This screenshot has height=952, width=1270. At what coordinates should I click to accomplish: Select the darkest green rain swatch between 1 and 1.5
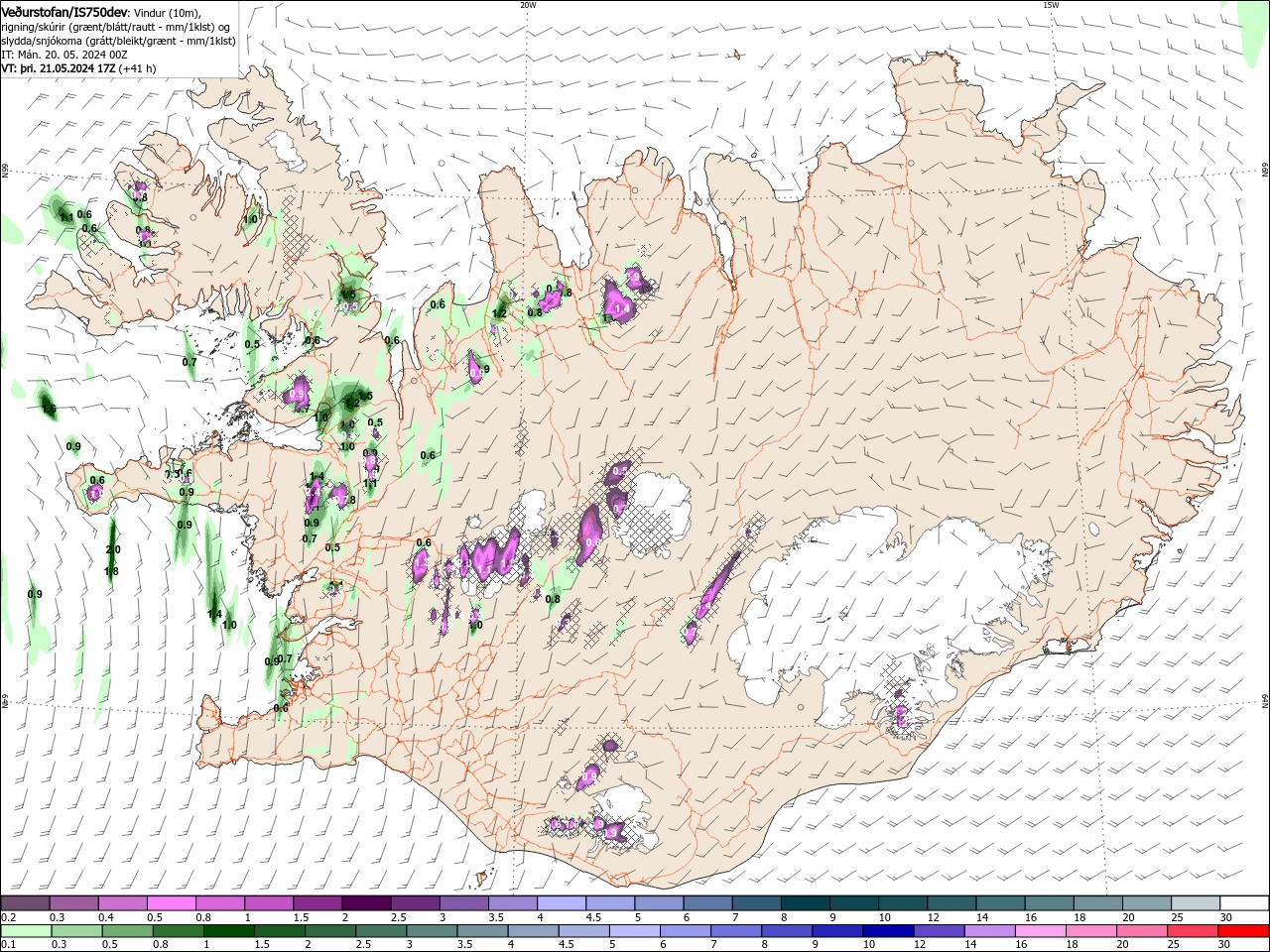click(x=228, y=931)
